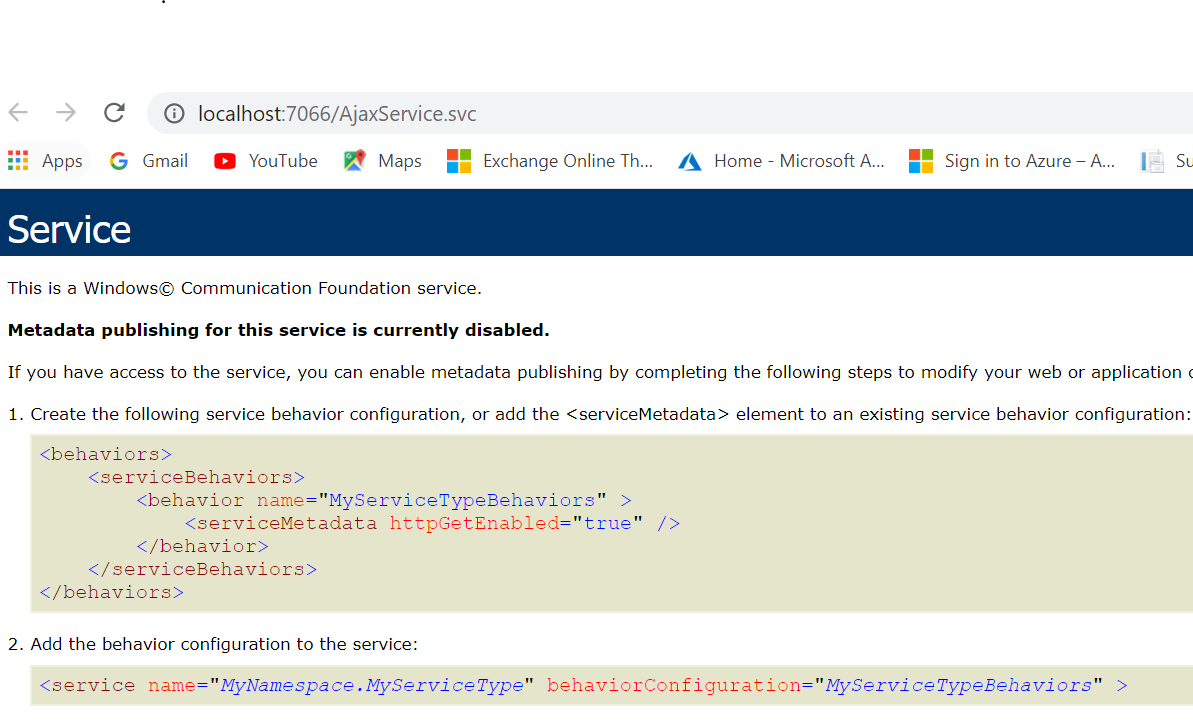This screenshot has height=725, width=1193.
Task: Click the browser back arrow
Action: pyautogui.click(x=17, y=113)
